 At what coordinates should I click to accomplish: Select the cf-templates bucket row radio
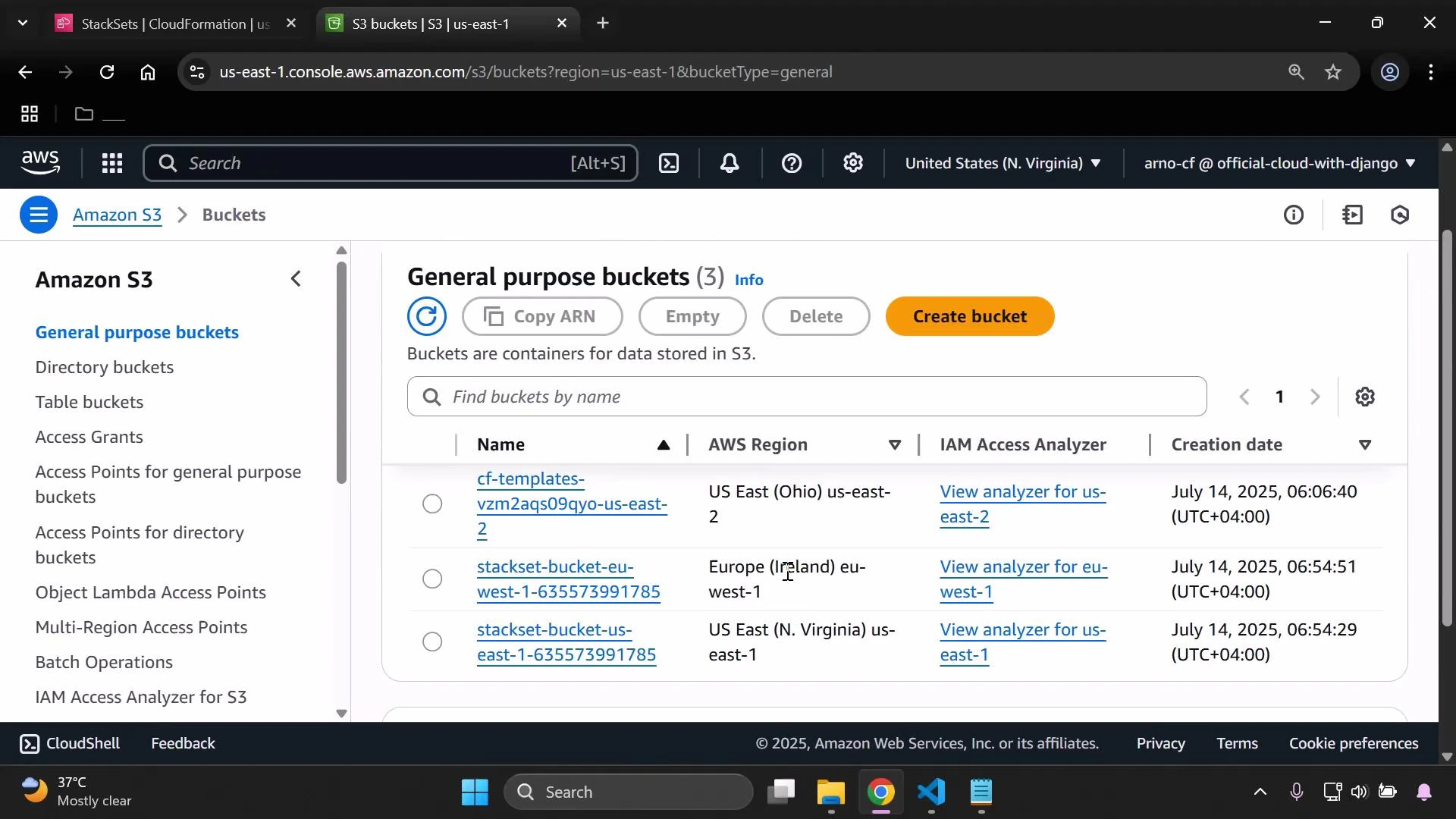[431, 503]
